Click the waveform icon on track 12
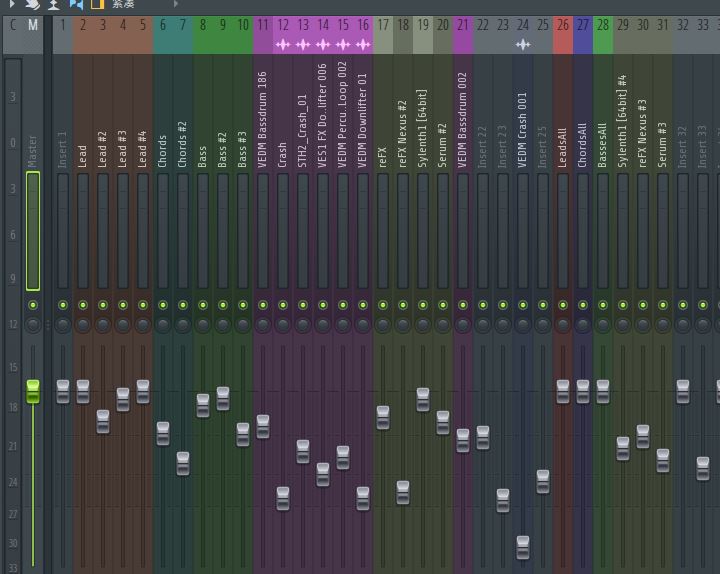The width and height of the screenshot is (720, 574). click(283, 45)
